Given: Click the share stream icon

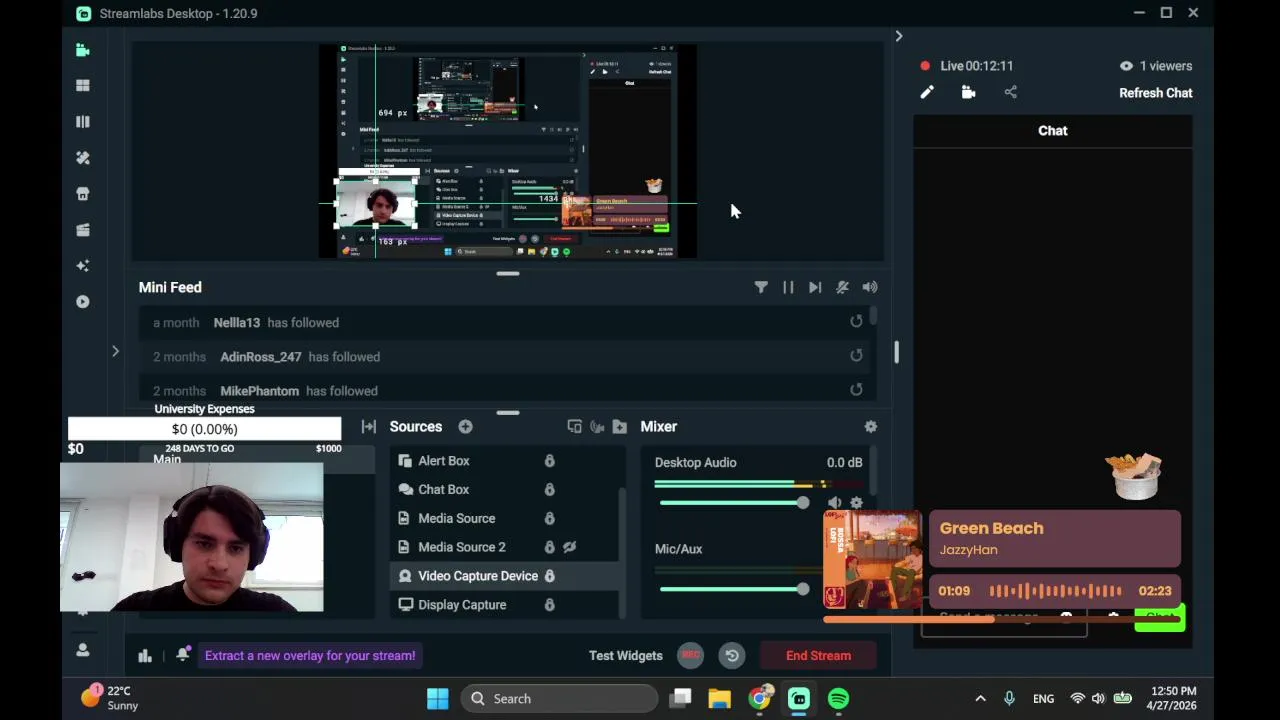Looking at the screenshot, I should 1010,92.
